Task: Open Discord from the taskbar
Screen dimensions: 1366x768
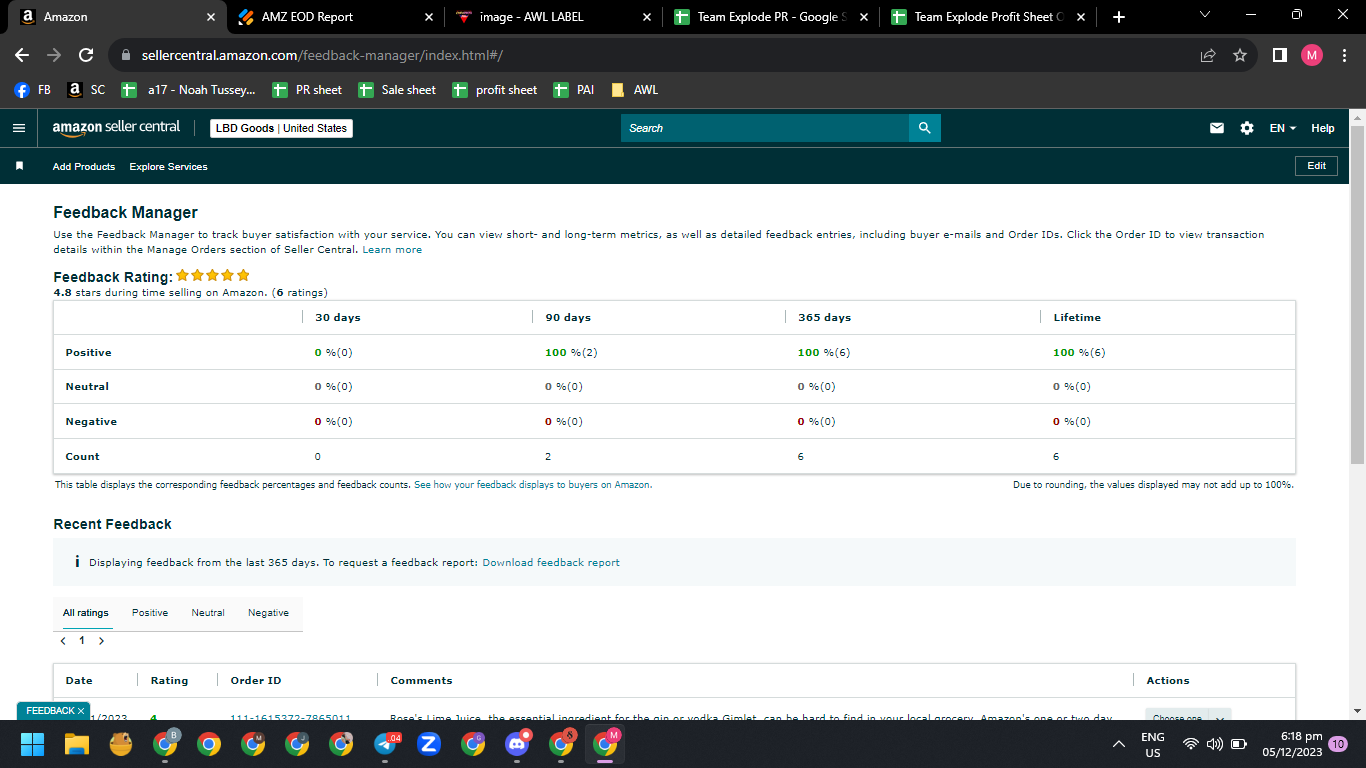Action: point(517,744)
